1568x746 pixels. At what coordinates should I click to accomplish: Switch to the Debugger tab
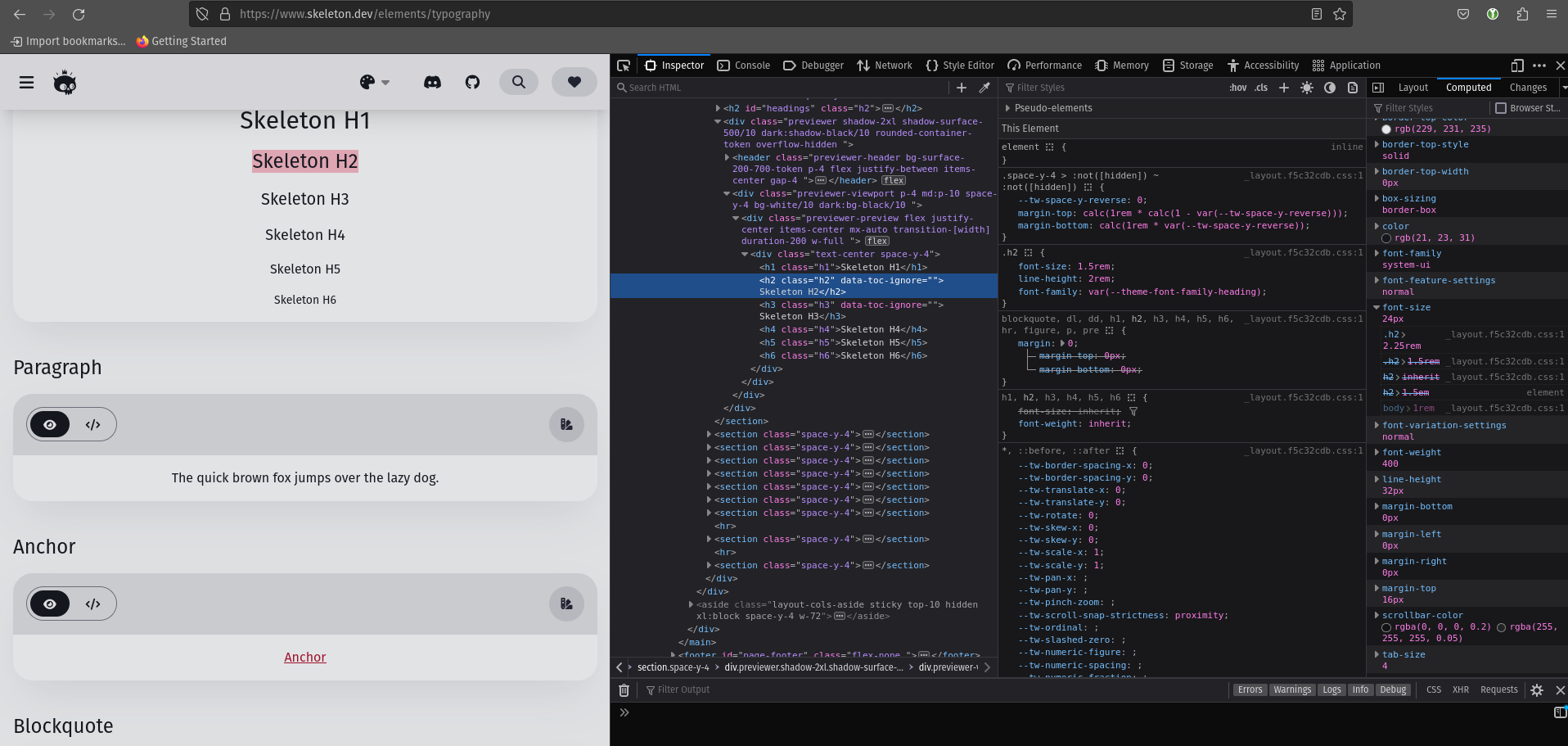(813, 65)
